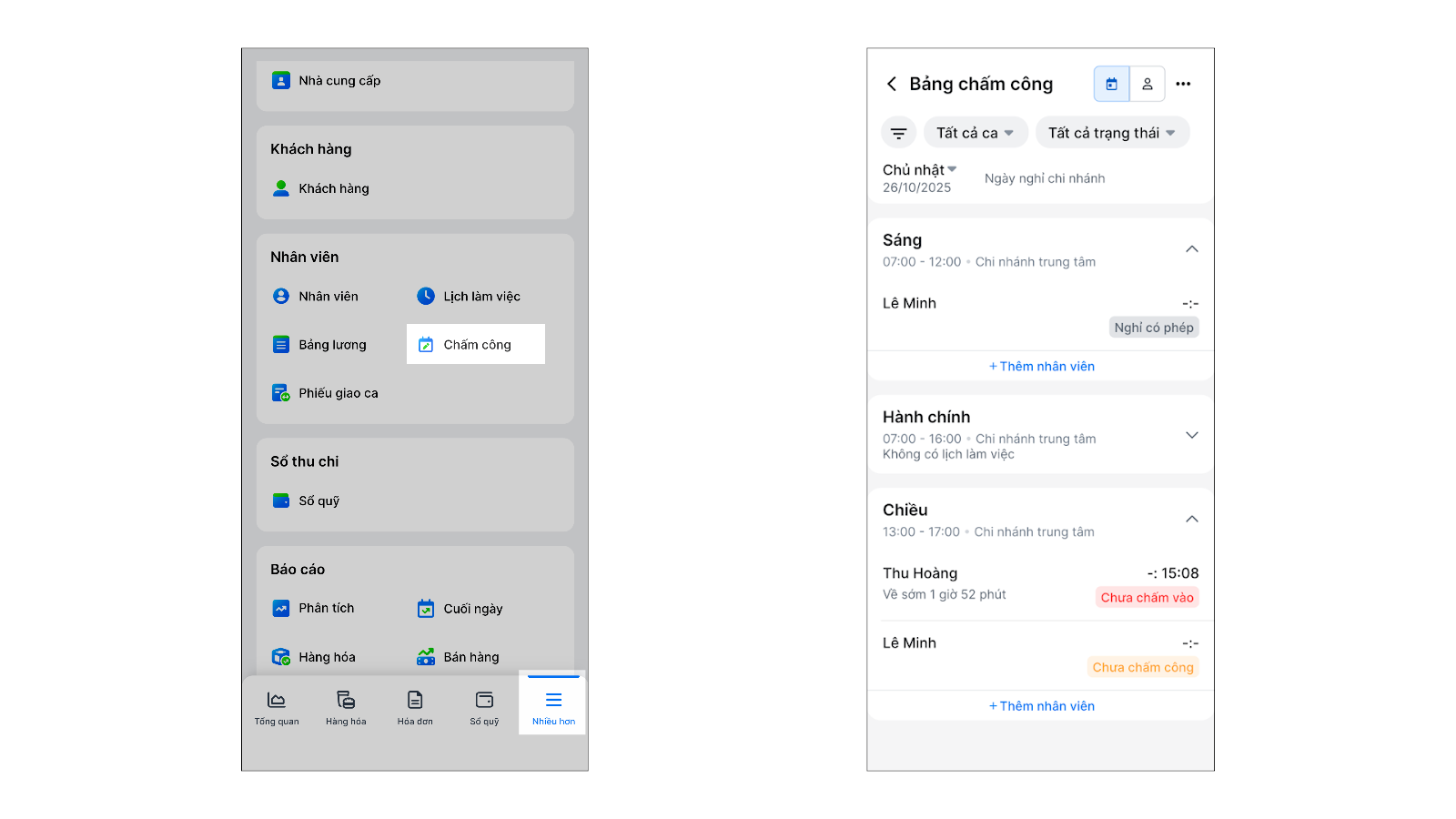
Task: Click Ngày nghỉ chi nhánh label
Action: click(x=1045, y=178)
